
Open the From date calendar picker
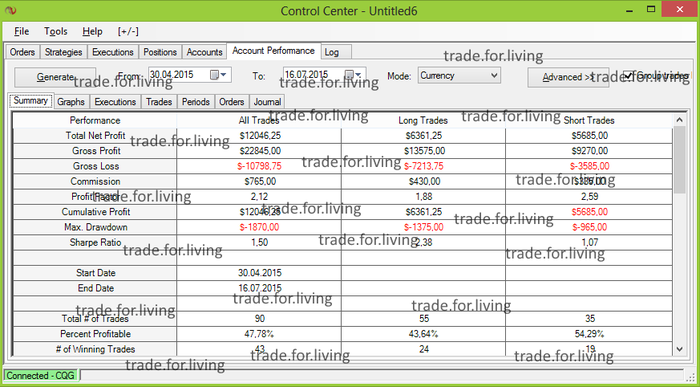(219, 75)
